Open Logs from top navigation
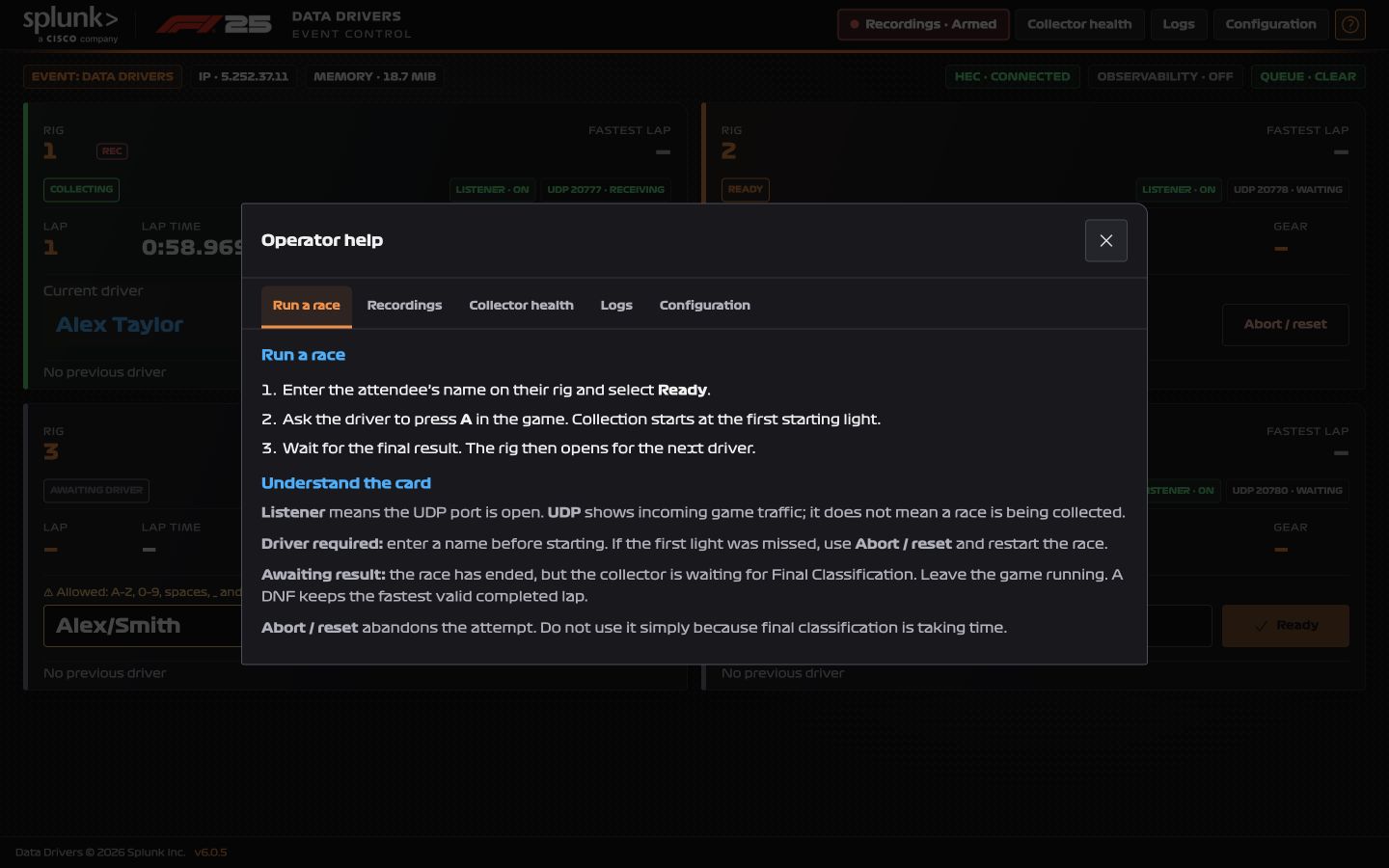The height and width of the screenshot is (868, 1389). pyautogui.click(x=1179, y=24)
